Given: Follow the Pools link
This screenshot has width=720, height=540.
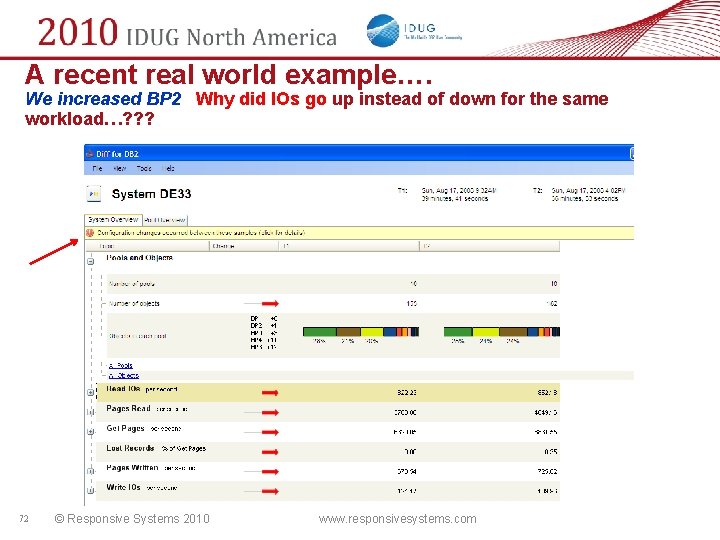Looking at the screenshot, I should point(121,366).
